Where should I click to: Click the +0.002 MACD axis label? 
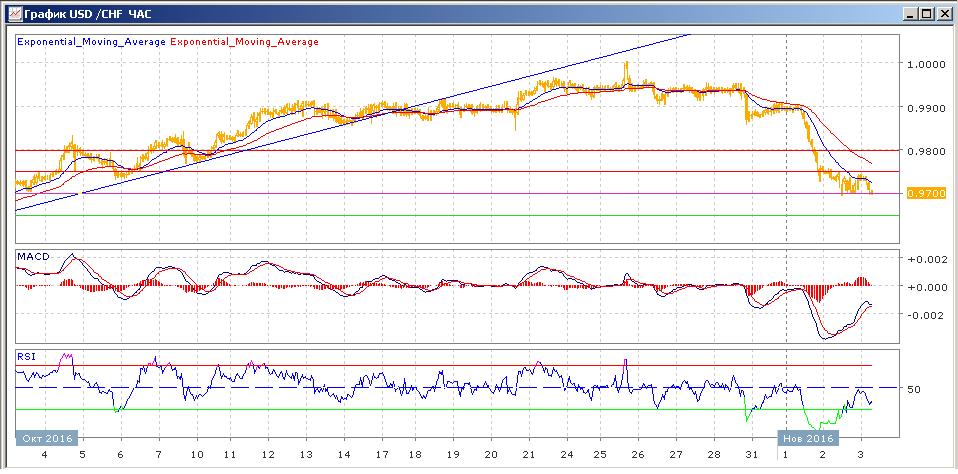(x=928, y=258)
